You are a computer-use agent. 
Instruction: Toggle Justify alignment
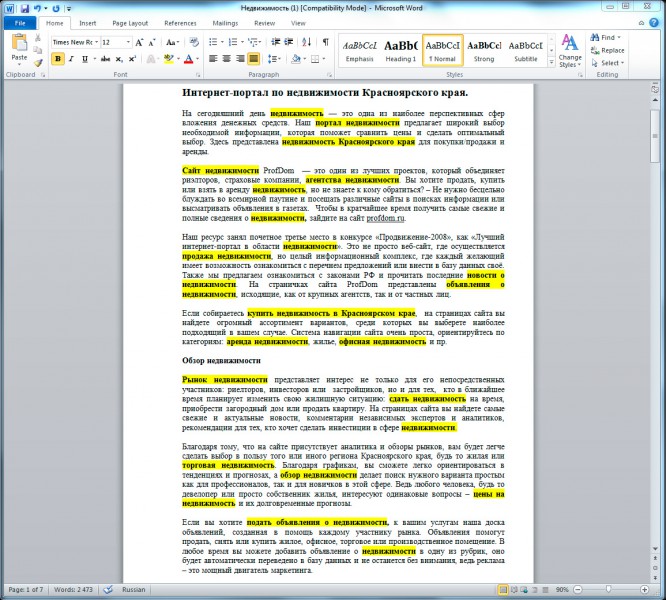tap(254, 59)
